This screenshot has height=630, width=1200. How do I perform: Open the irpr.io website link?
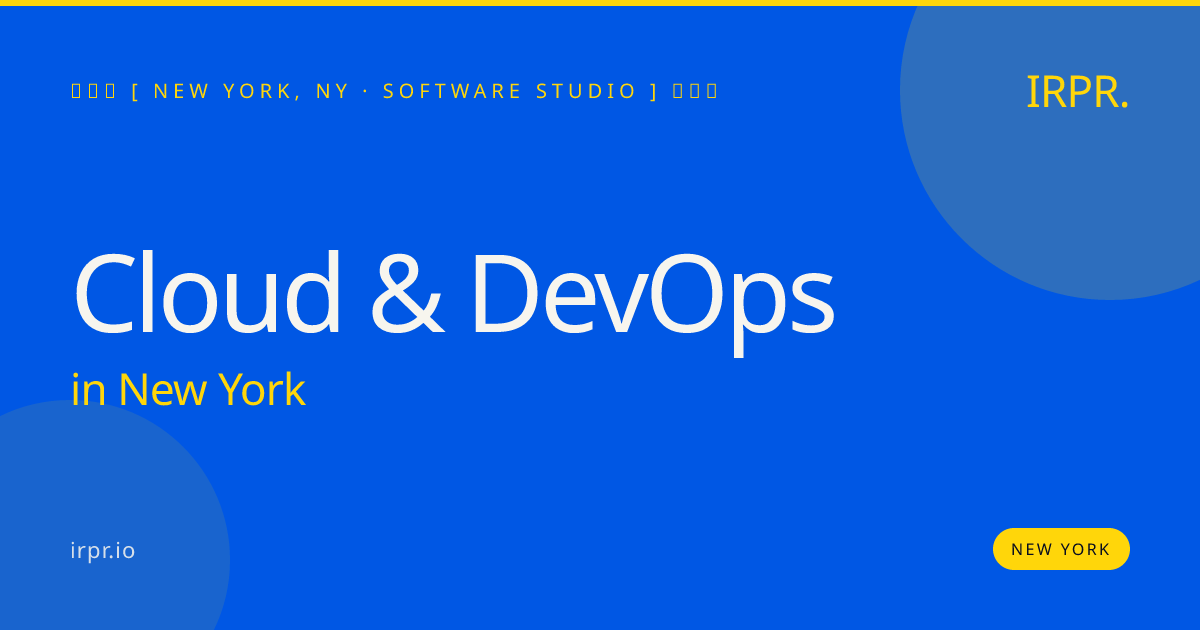[x=103, y=550]
